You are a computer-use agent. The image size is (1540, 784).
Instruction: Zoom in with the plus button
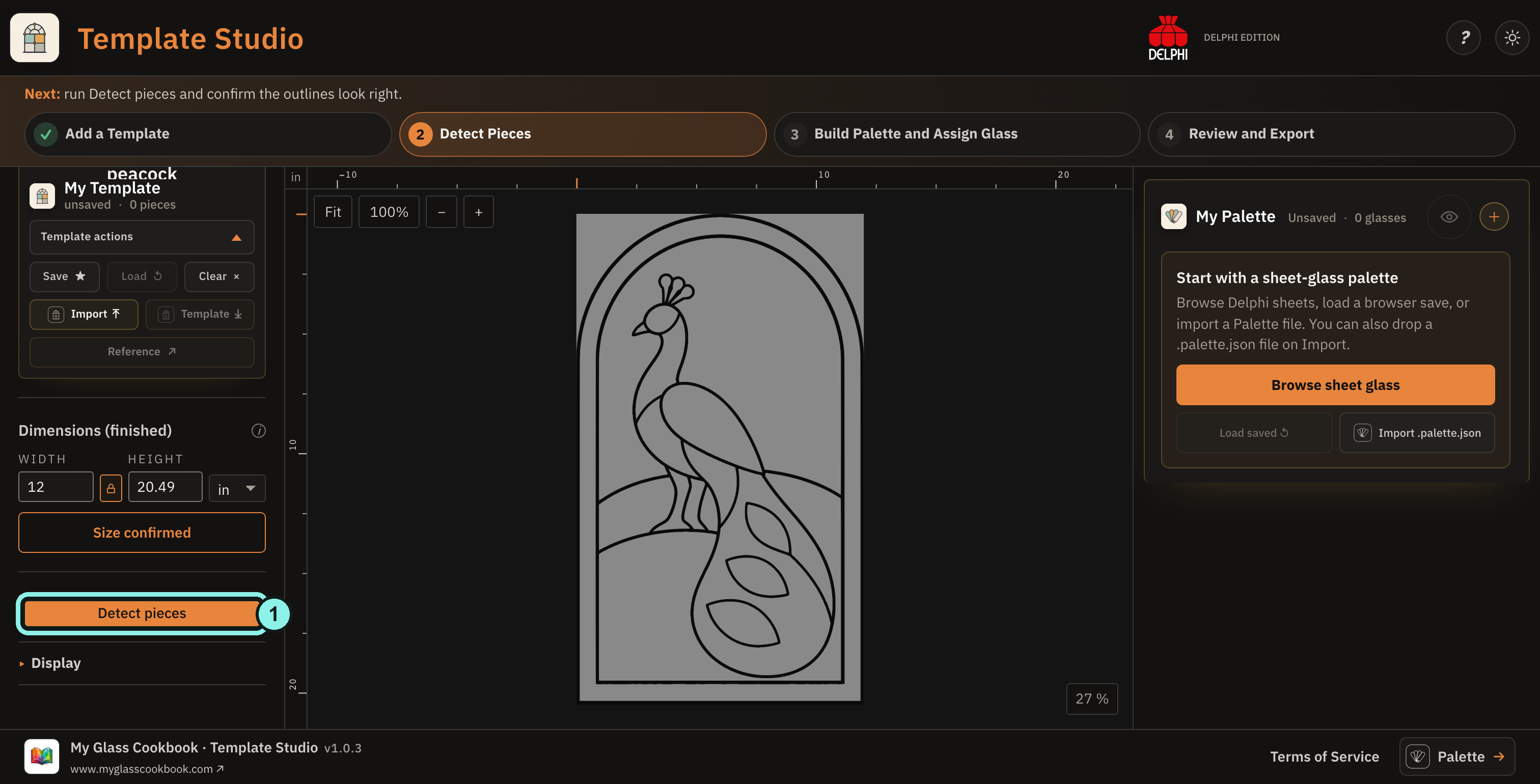click(x=478, y=212)
